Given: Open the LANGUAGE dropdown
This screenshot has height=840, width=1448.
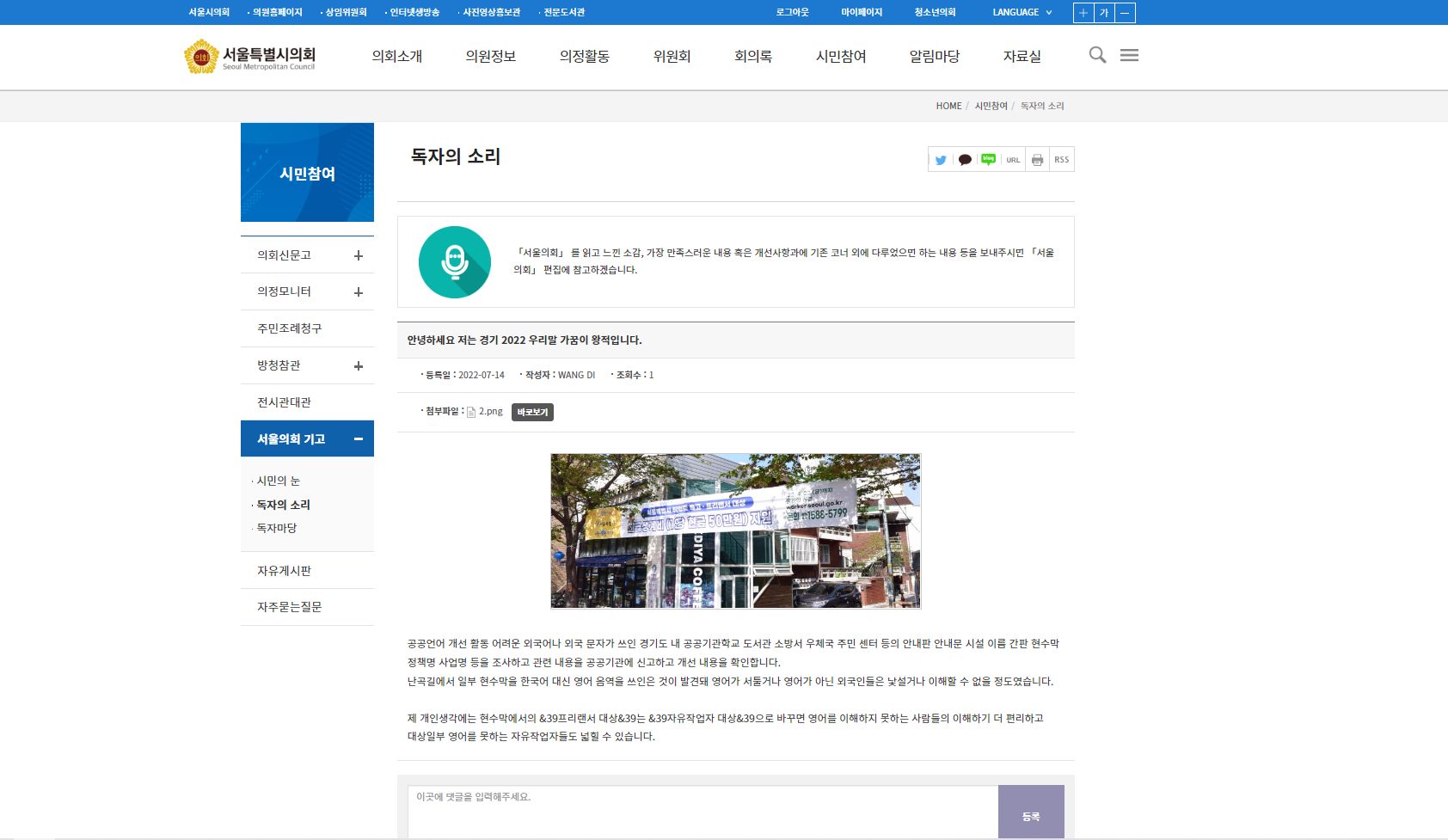Looking at the screenshot, I should tap(1022, 13).
